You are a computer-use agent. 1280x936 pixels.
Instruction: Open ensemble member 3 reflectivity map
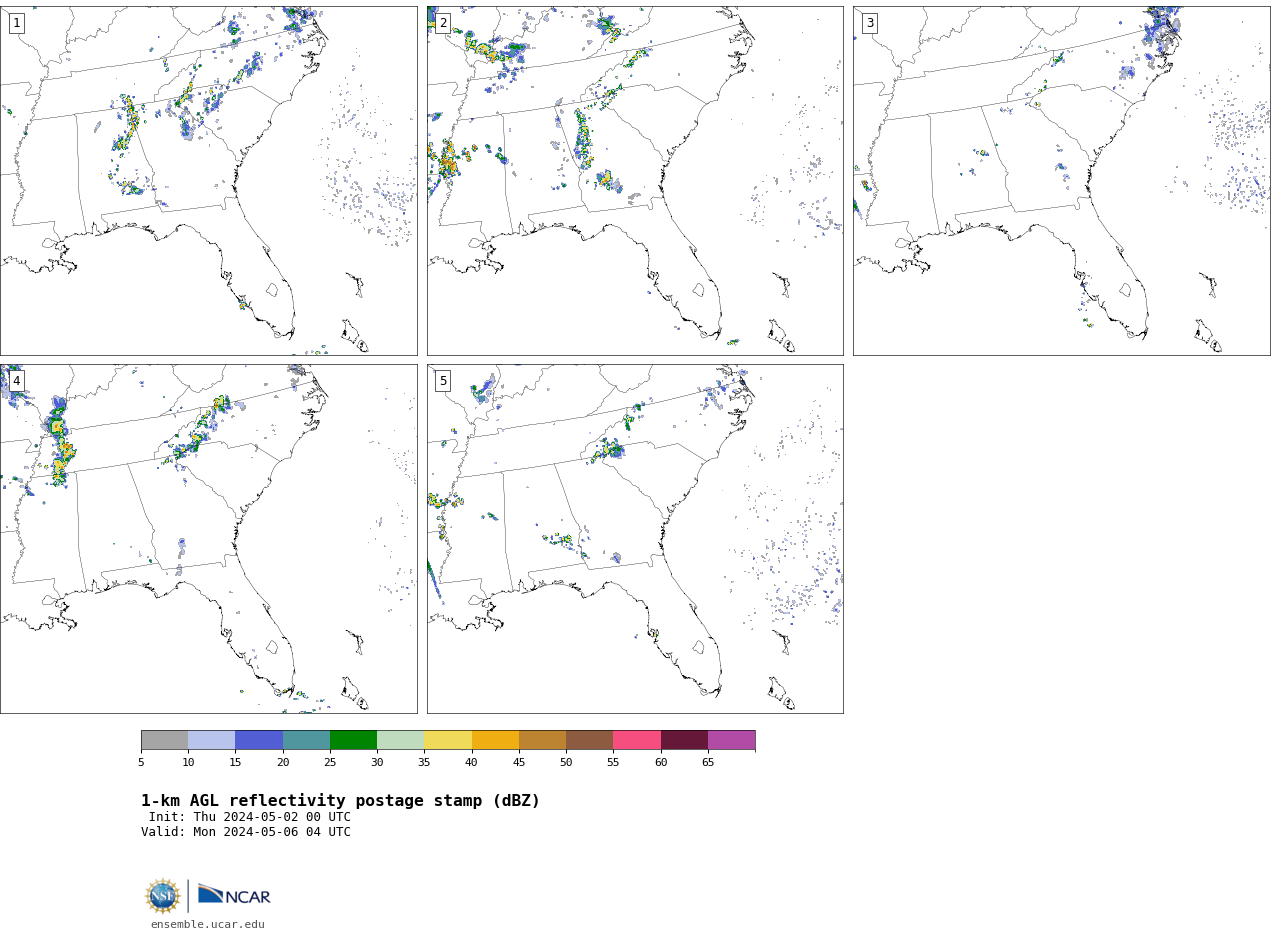pos(1061,181)
